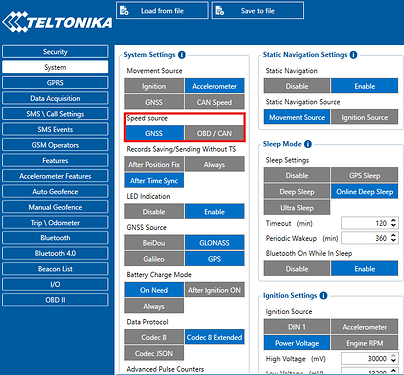Decrease the Periodic Wakeup value
404x375 pixels.
[394, 241]
